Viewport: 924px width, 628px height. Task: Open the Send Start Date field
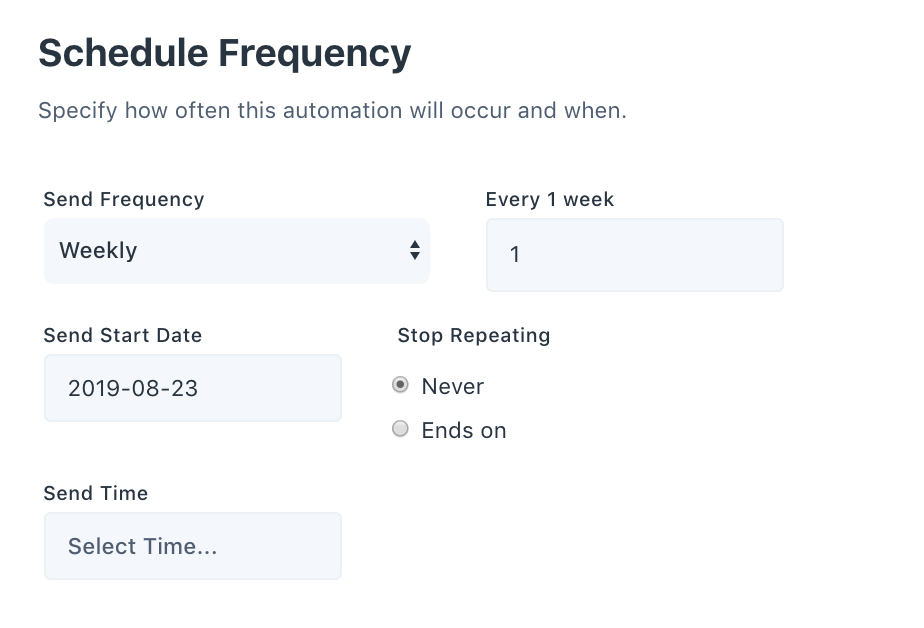(192, 388)
